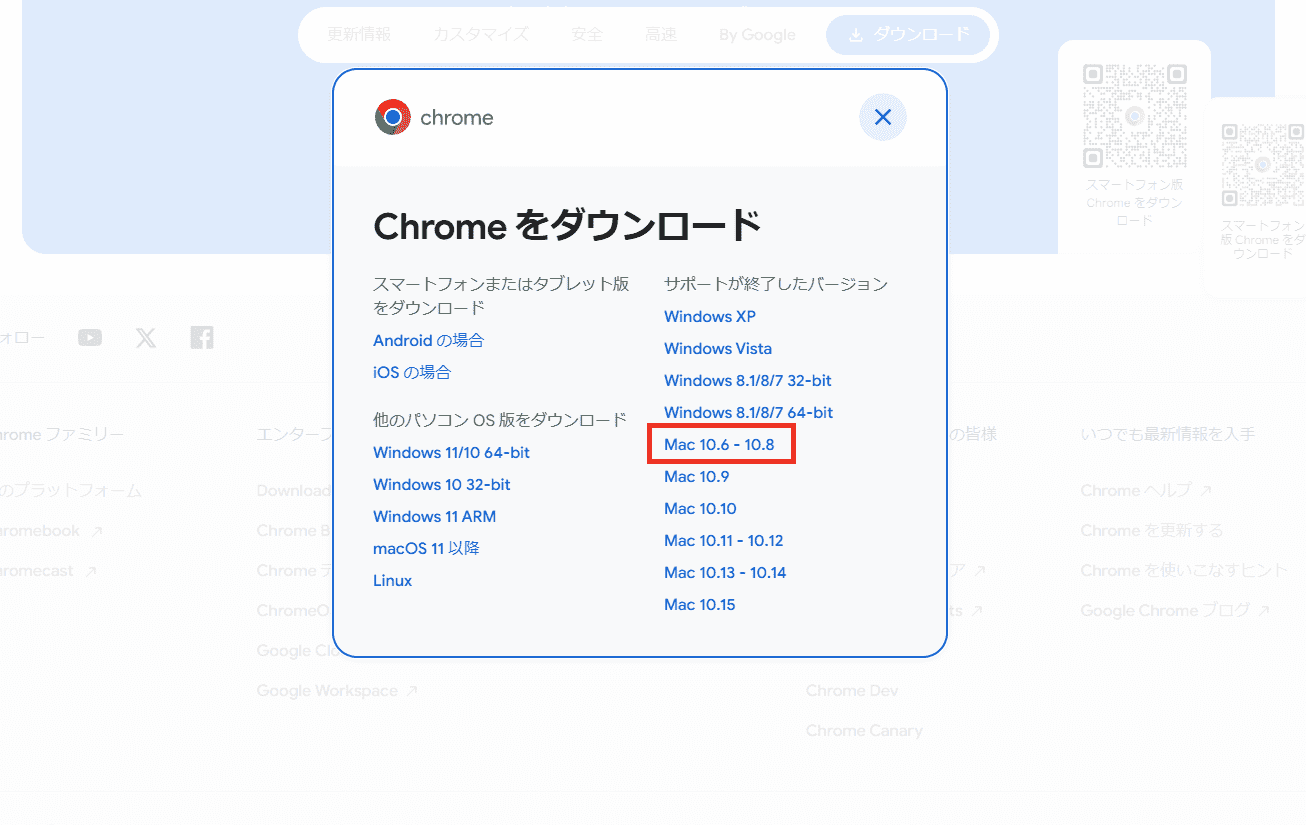
Task: Click the Mac 10.6 - 10.8 link
Action: coord(719,444)
